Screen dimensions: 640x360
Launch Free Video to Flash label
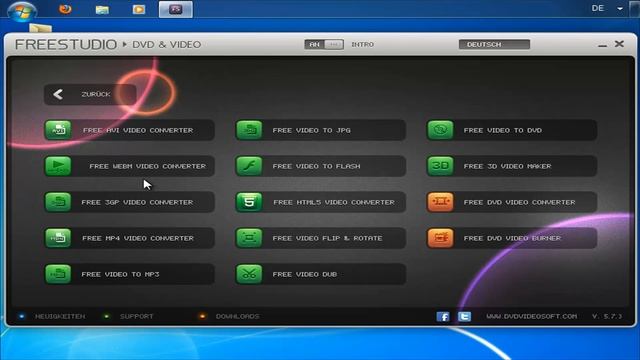(x=316, y=166)
